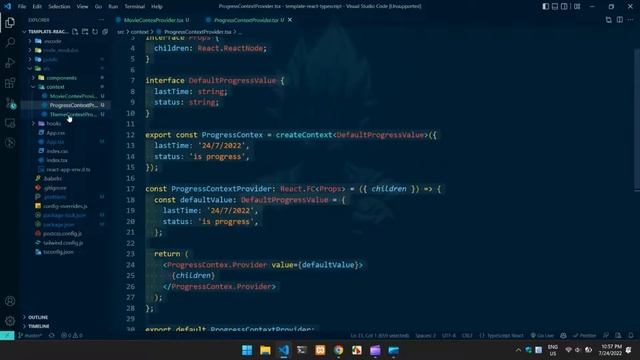Open Run and Debug view

[x=10, y=63]
